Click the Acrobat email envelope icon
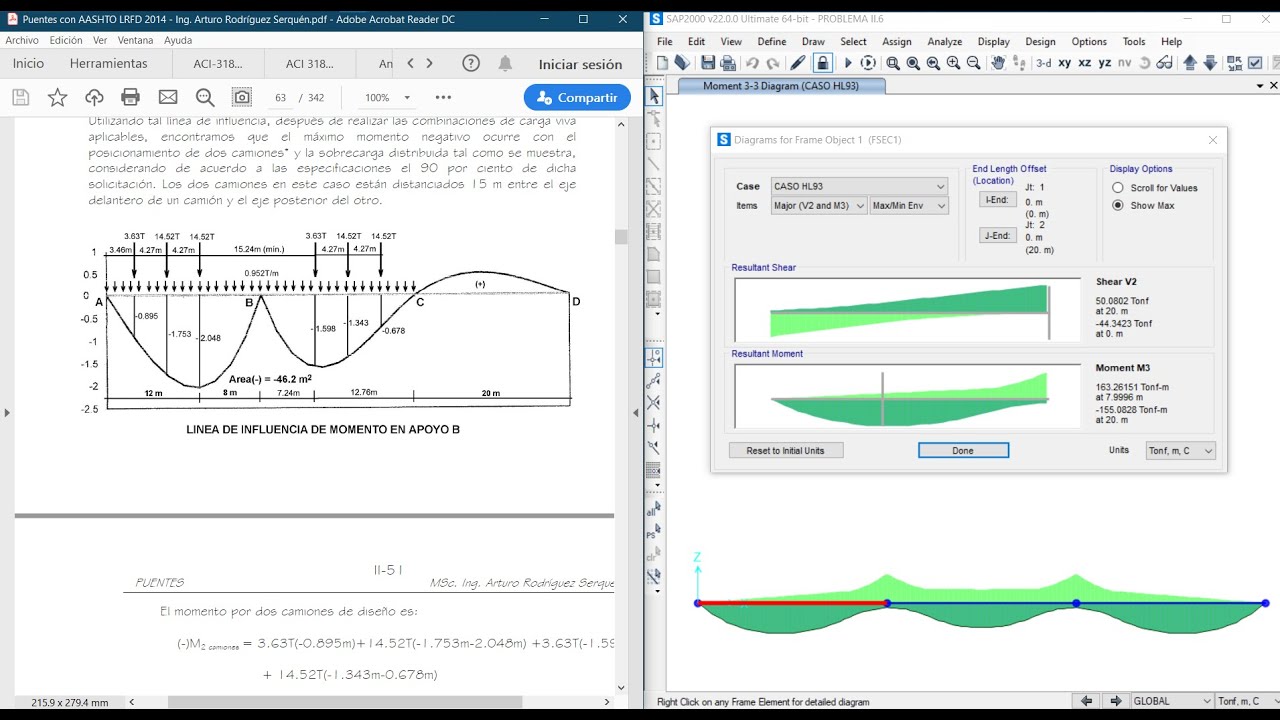 (x=168, y=97)
